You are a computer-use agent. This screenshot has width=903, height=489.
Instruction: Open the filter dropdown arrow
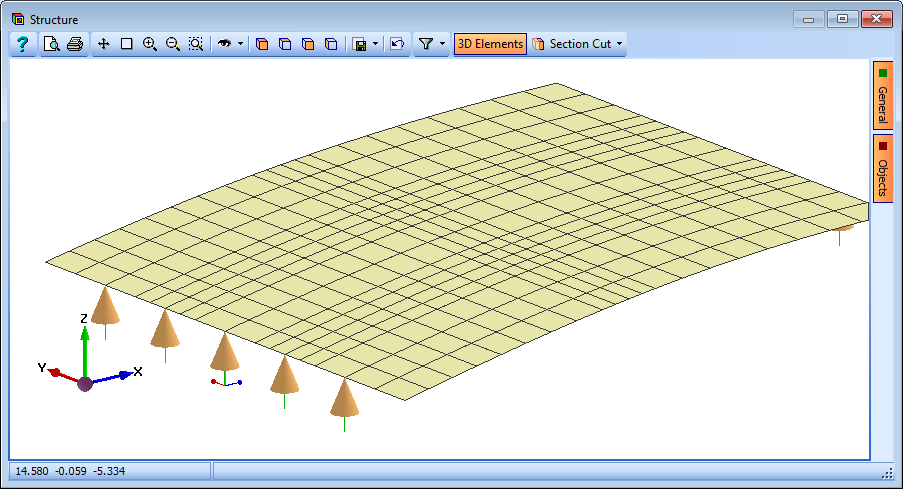442,44
